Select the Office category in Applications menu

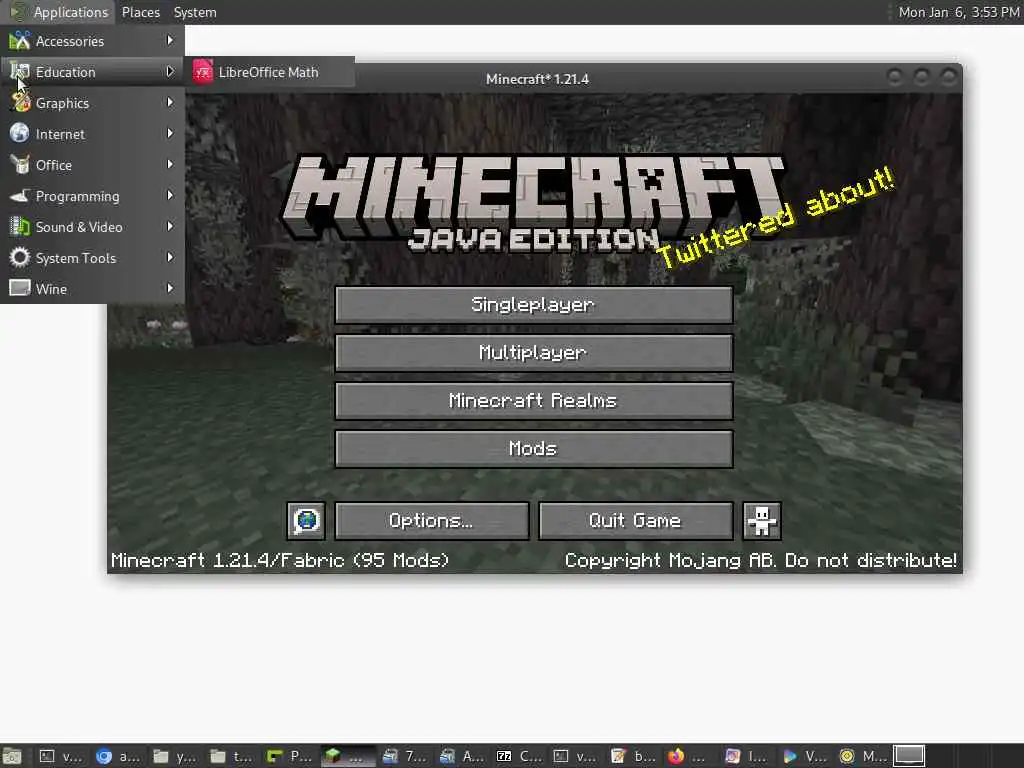tap(92, 165)
